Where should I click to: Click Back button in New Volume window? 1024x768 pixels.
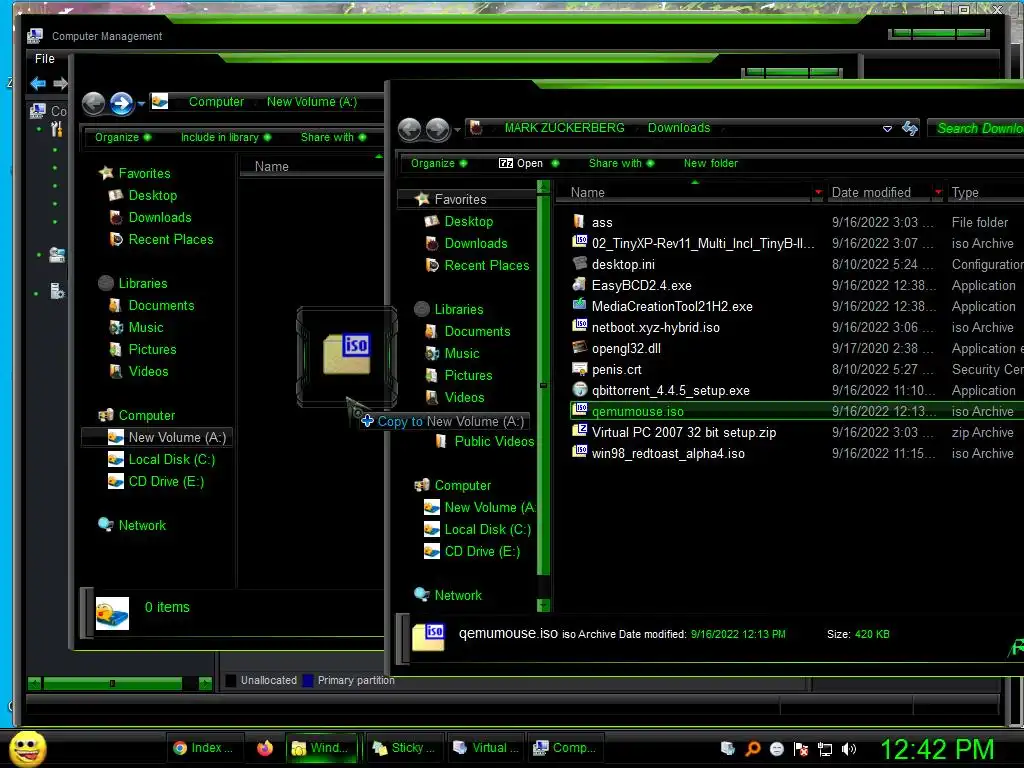coord(93,103)
